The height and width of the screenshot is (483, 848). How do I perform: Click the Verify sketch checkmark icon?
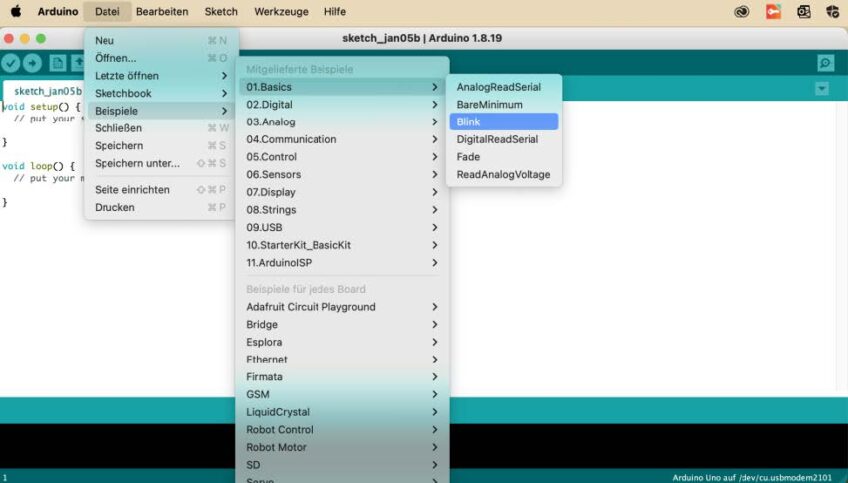click(x=12, y=63)
